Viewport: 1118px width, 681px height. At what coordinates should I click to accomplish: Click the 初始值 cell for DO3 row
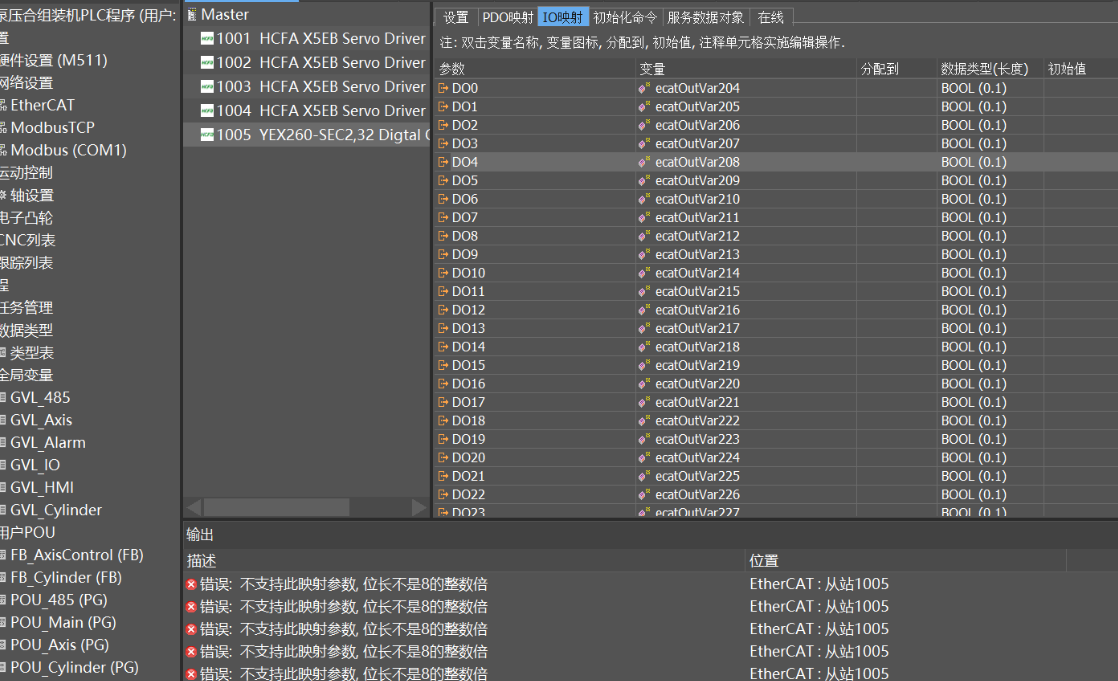click(1080, 144)
